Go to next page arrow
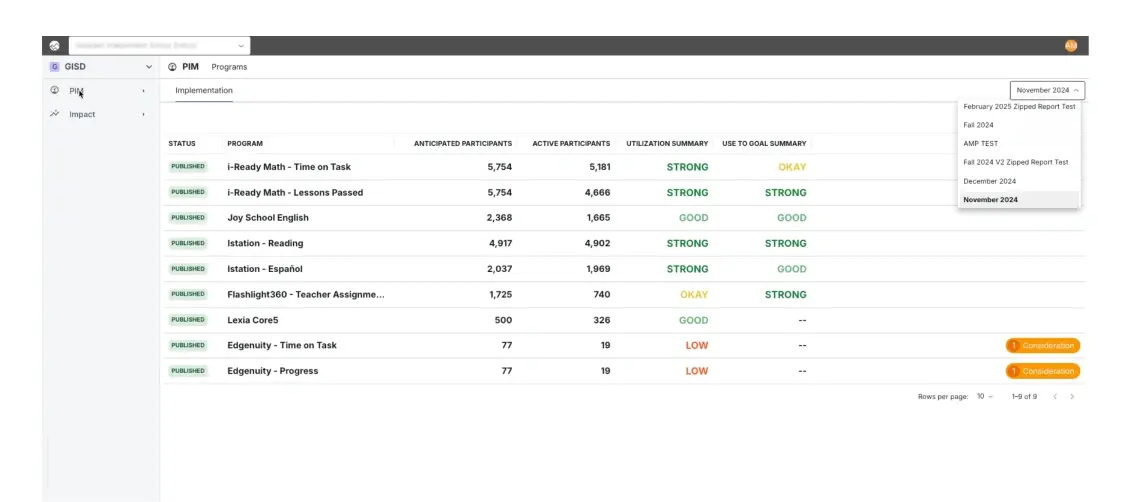 pos(1072,397)
